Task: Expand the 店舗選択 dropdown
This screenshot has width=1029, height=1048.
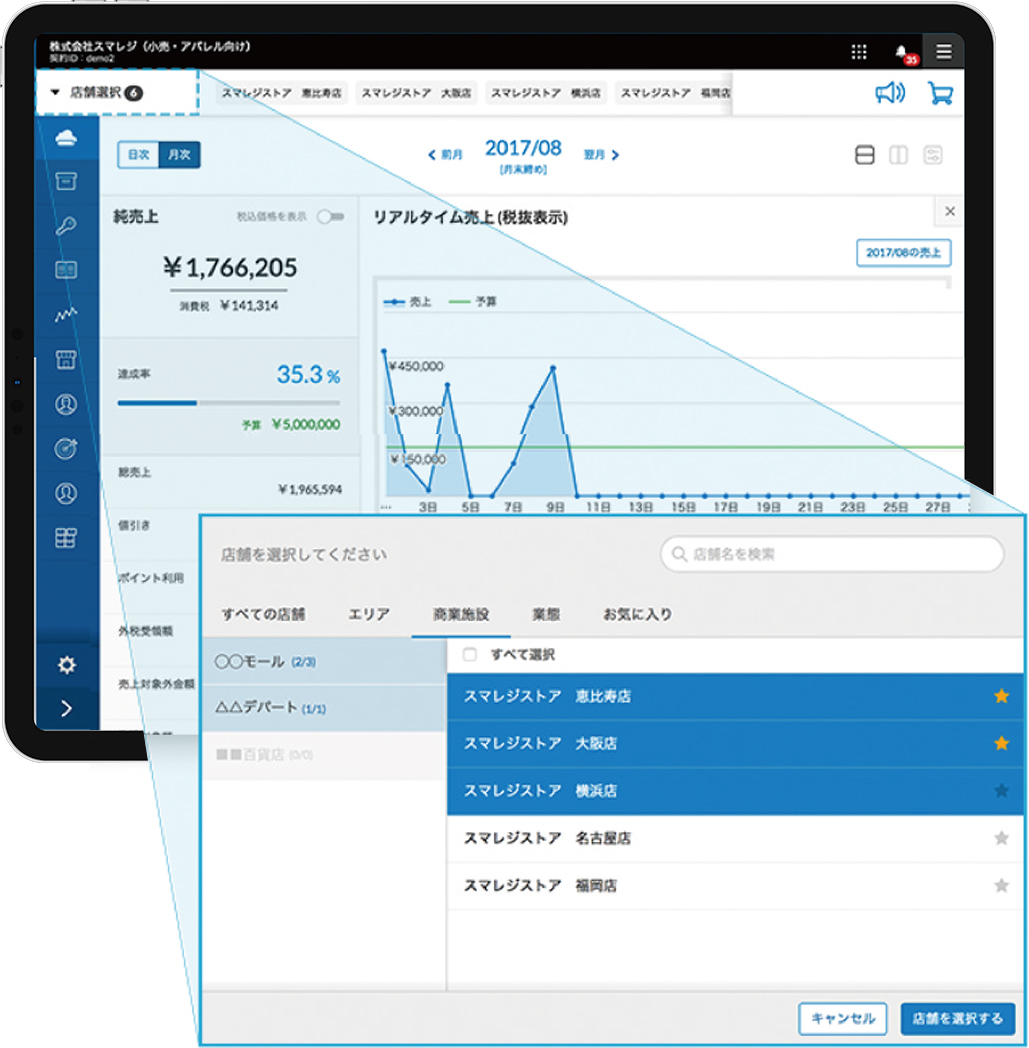Action: click(95, 93)
